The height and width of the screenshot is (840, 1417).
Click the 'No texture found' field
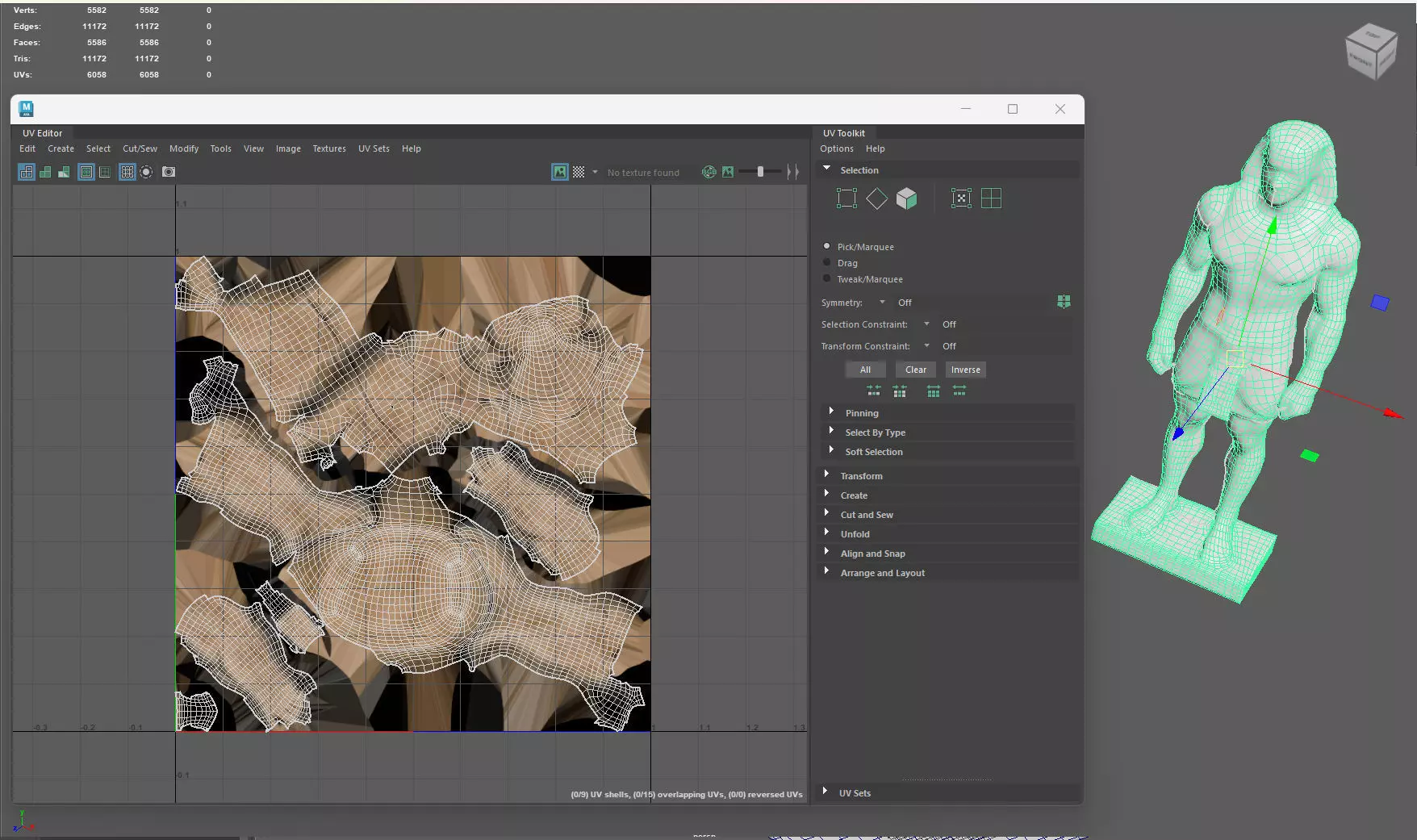pos(649,173)
